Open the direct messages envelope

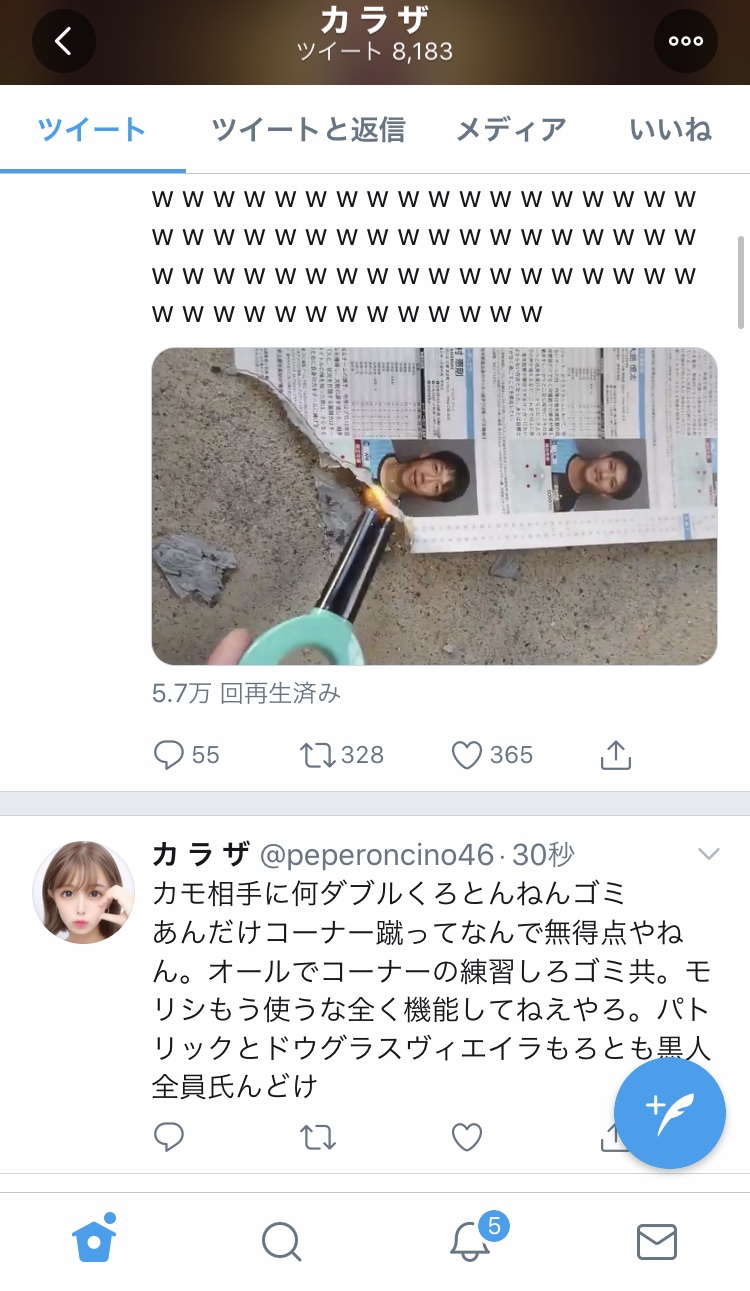coord(657,1241)
